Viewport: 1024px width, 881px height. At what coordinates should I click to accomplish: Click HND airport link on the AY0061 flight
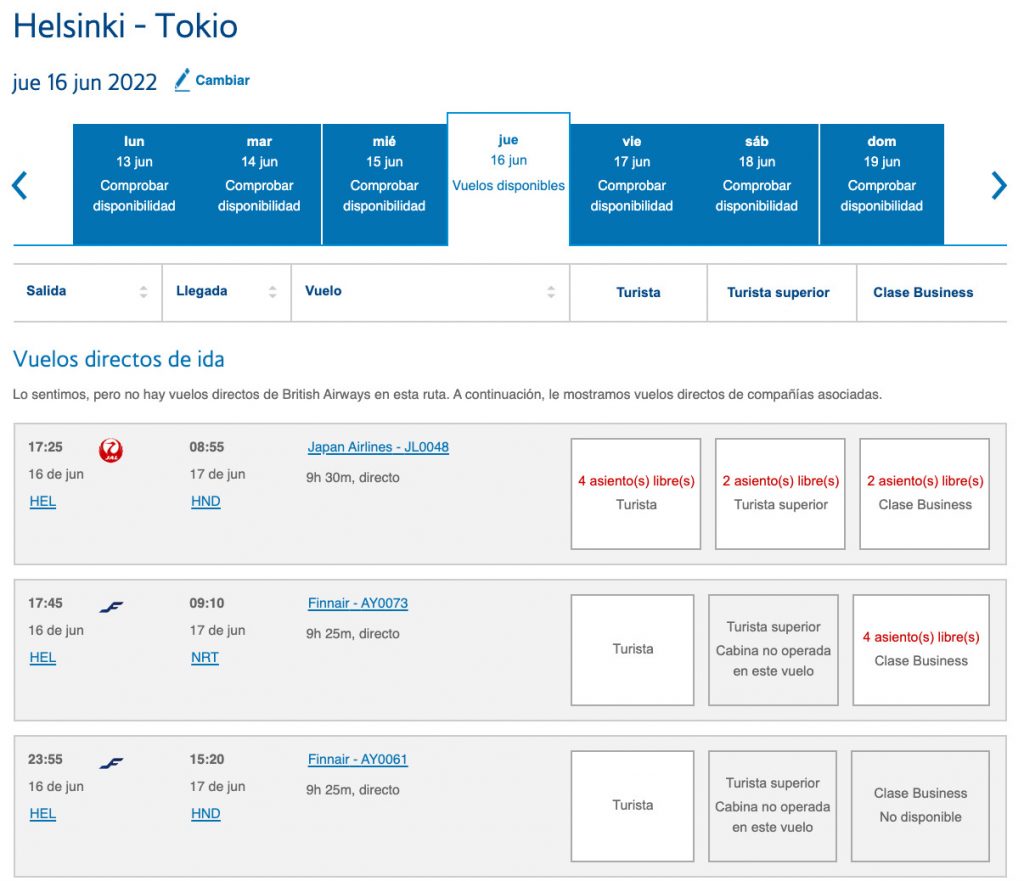[206, 814]
